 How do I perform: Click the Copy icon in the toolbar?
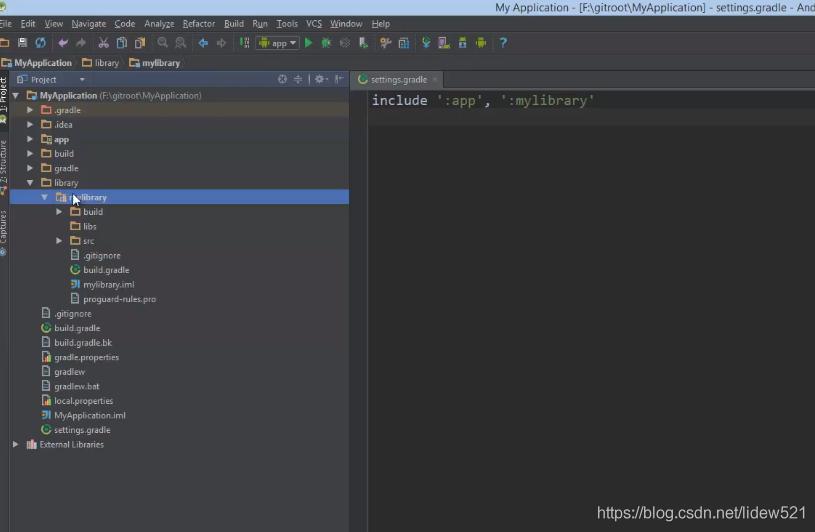[122, 43]
